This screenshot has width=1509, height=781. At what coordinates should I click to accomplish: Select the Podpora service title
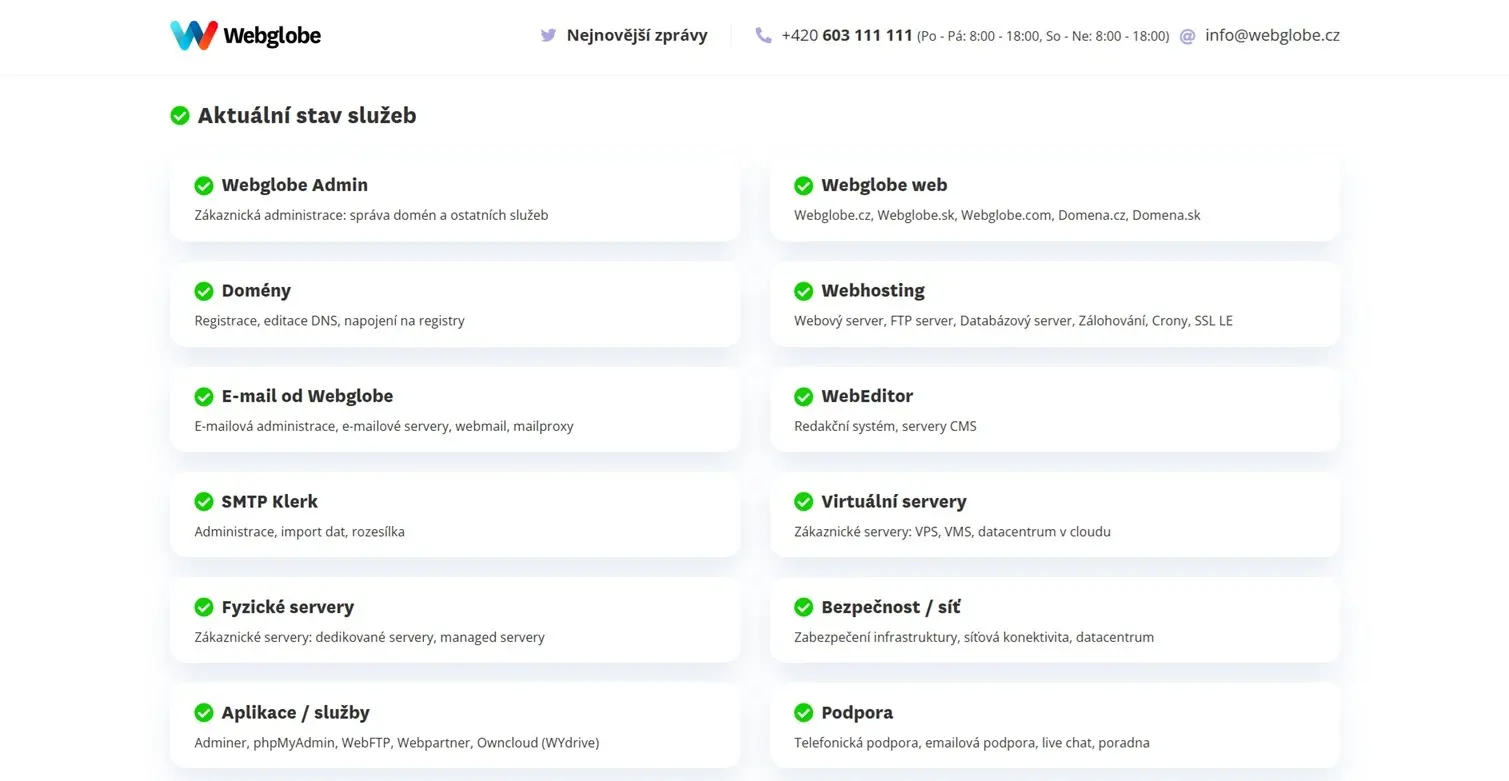coord(857,712)
